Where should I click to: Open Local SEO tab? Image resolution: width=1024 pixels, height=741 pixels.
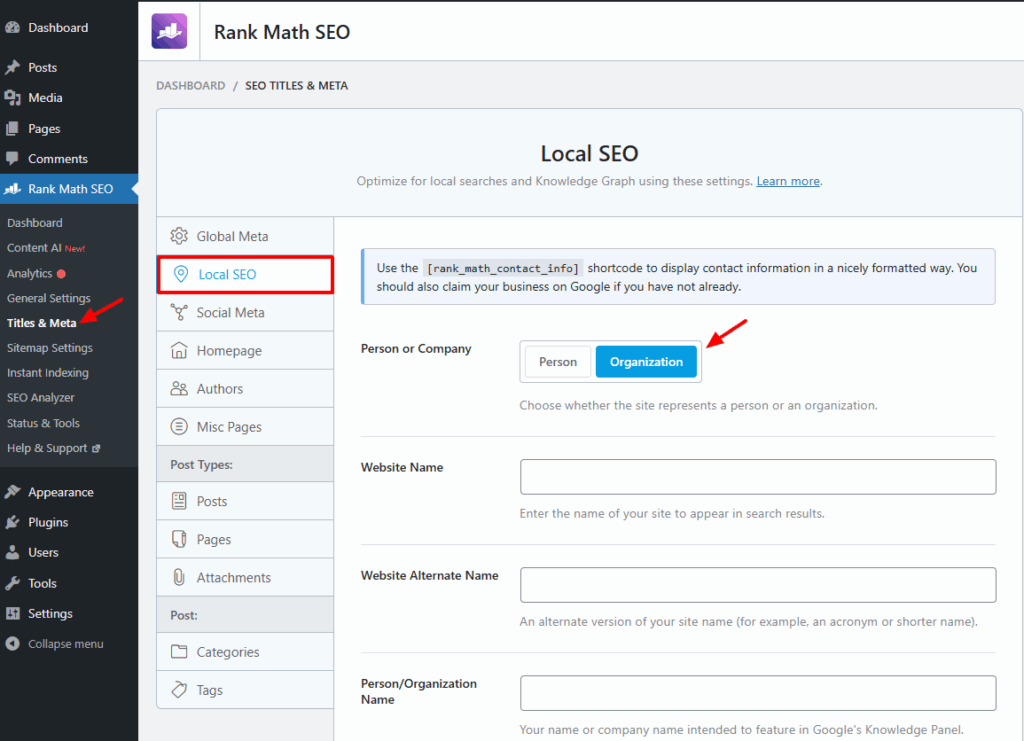click(x=245, y=274)
